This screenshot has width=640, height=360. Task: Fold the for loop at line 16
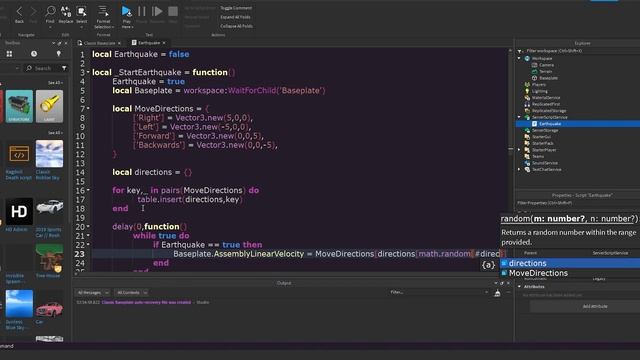(x=88, y=190)
